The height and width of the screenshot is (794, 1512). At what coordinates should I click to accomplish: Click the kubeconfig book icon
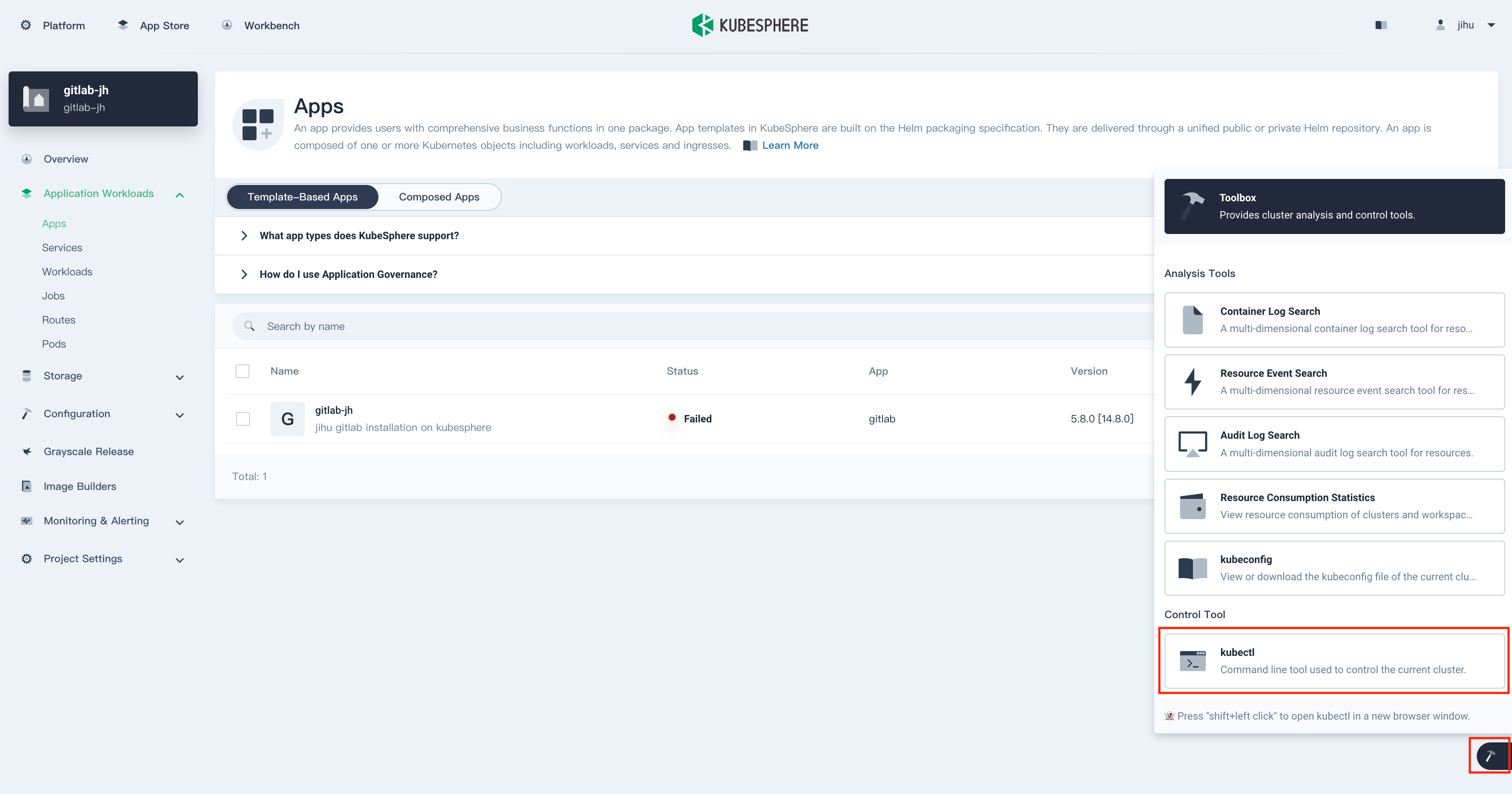1192,569
